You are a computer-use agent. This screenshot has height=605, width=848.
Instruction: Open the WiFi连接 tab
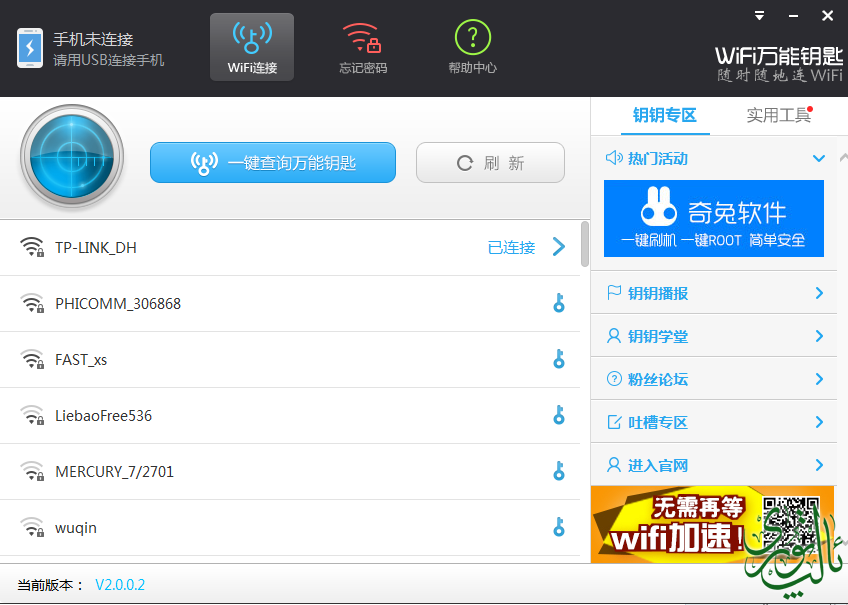[252, 47]
